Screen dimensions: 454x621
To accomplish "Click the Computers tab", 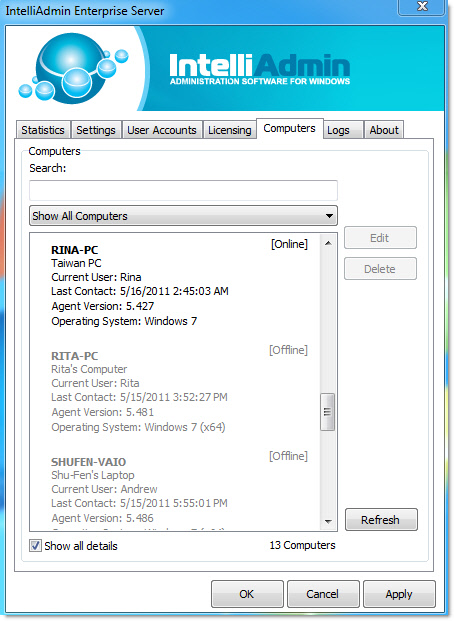I will [290, 128].
